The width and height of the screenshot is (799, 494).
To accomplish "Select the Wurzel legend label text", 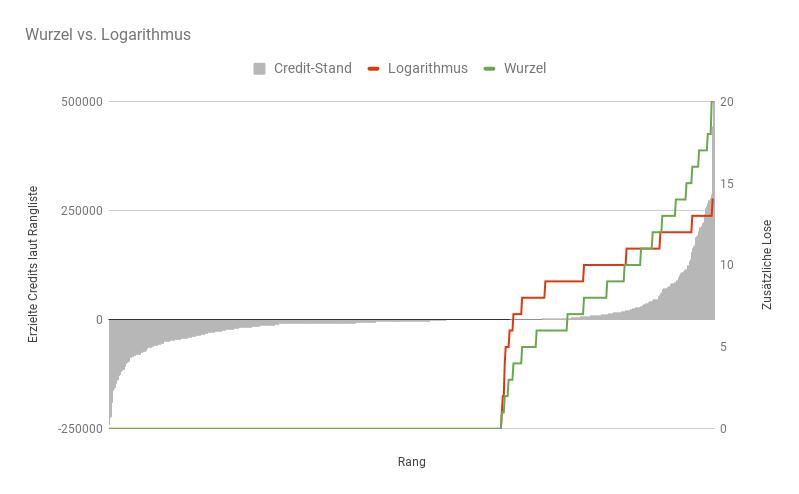I will (525, 69).
